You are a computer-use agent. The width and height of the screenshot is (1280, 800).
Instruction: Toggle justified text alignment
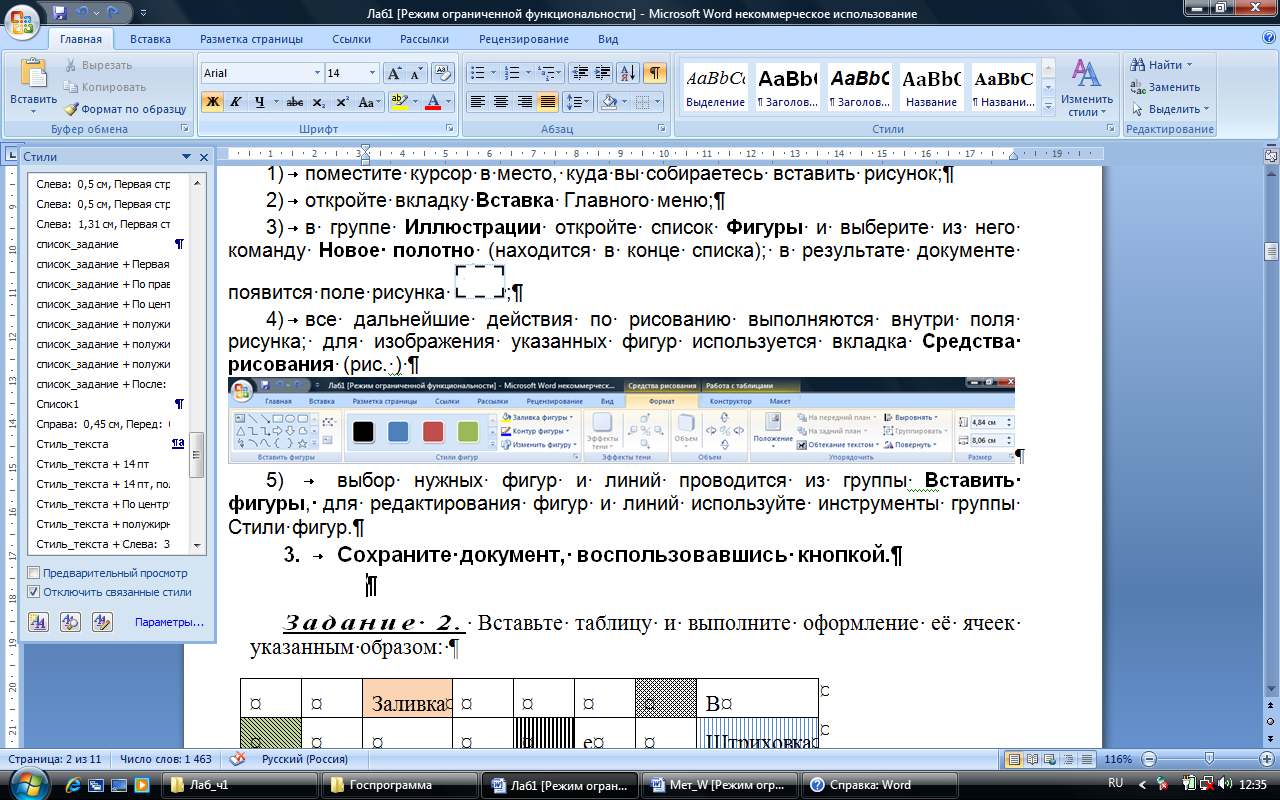(547, 102)
